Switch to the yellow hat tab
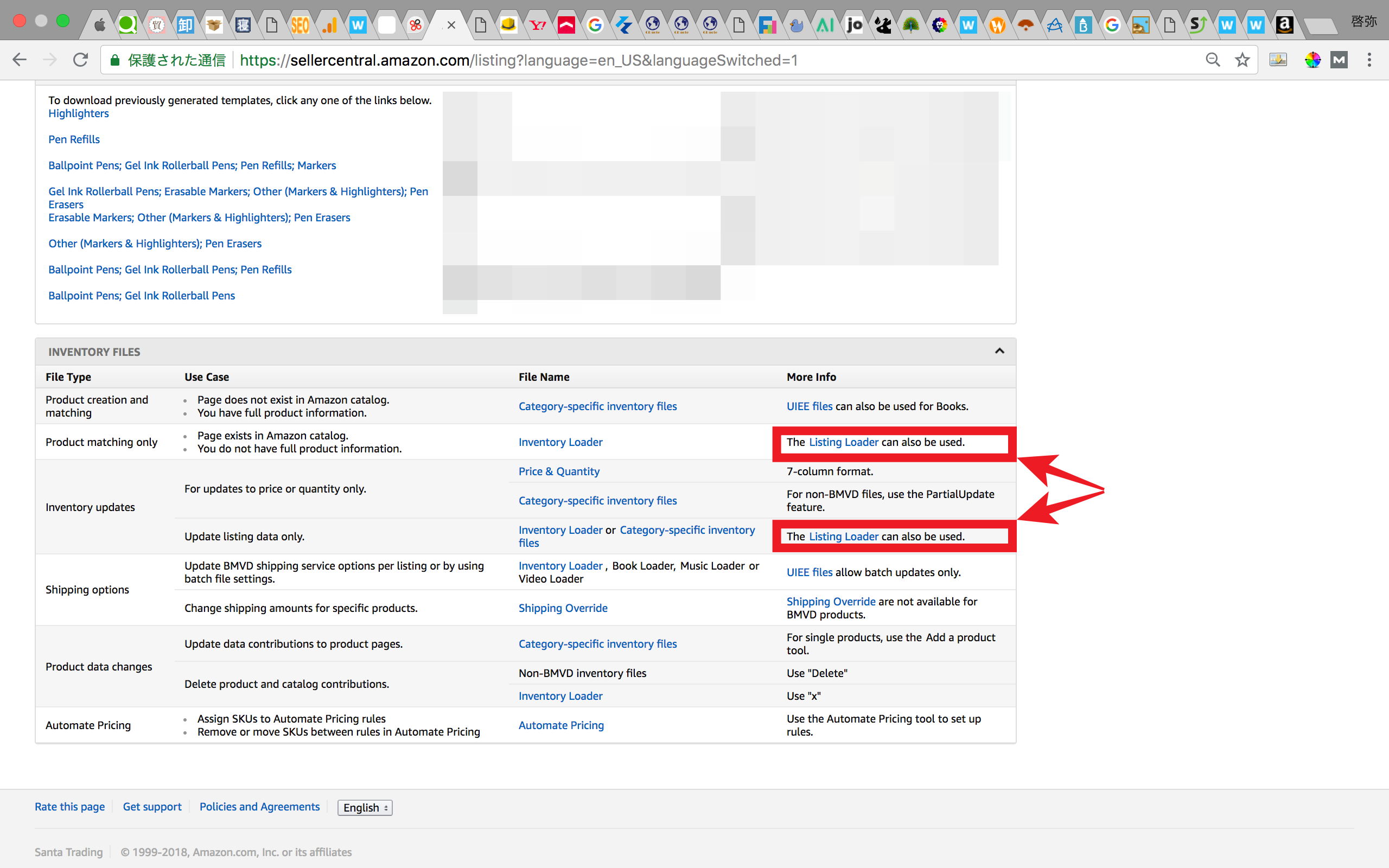Viewport: 1389px width, 868px height. (x=508, y=25)
